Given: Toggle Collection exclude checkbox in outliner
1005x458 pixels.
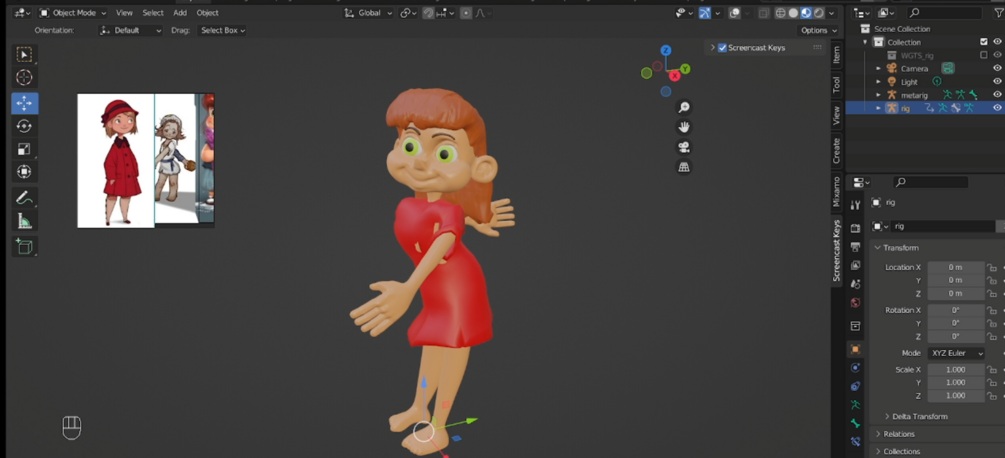Looking at the screenshot, I should pyautogui.click(x=984, y=42).
